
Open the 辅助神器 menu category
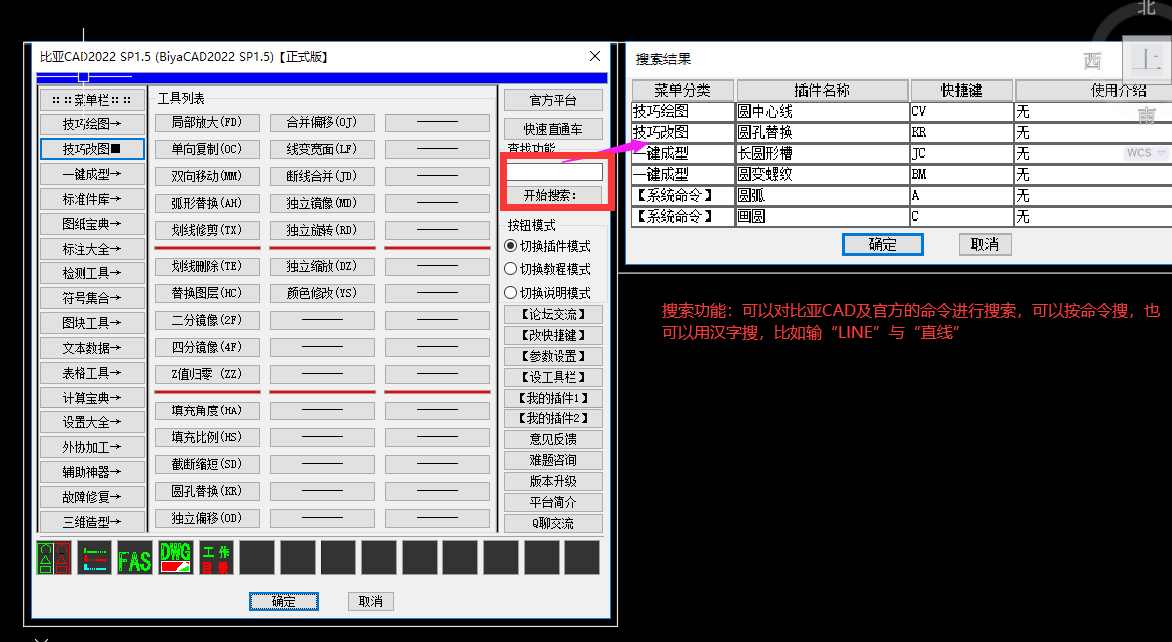pos(91,472)
